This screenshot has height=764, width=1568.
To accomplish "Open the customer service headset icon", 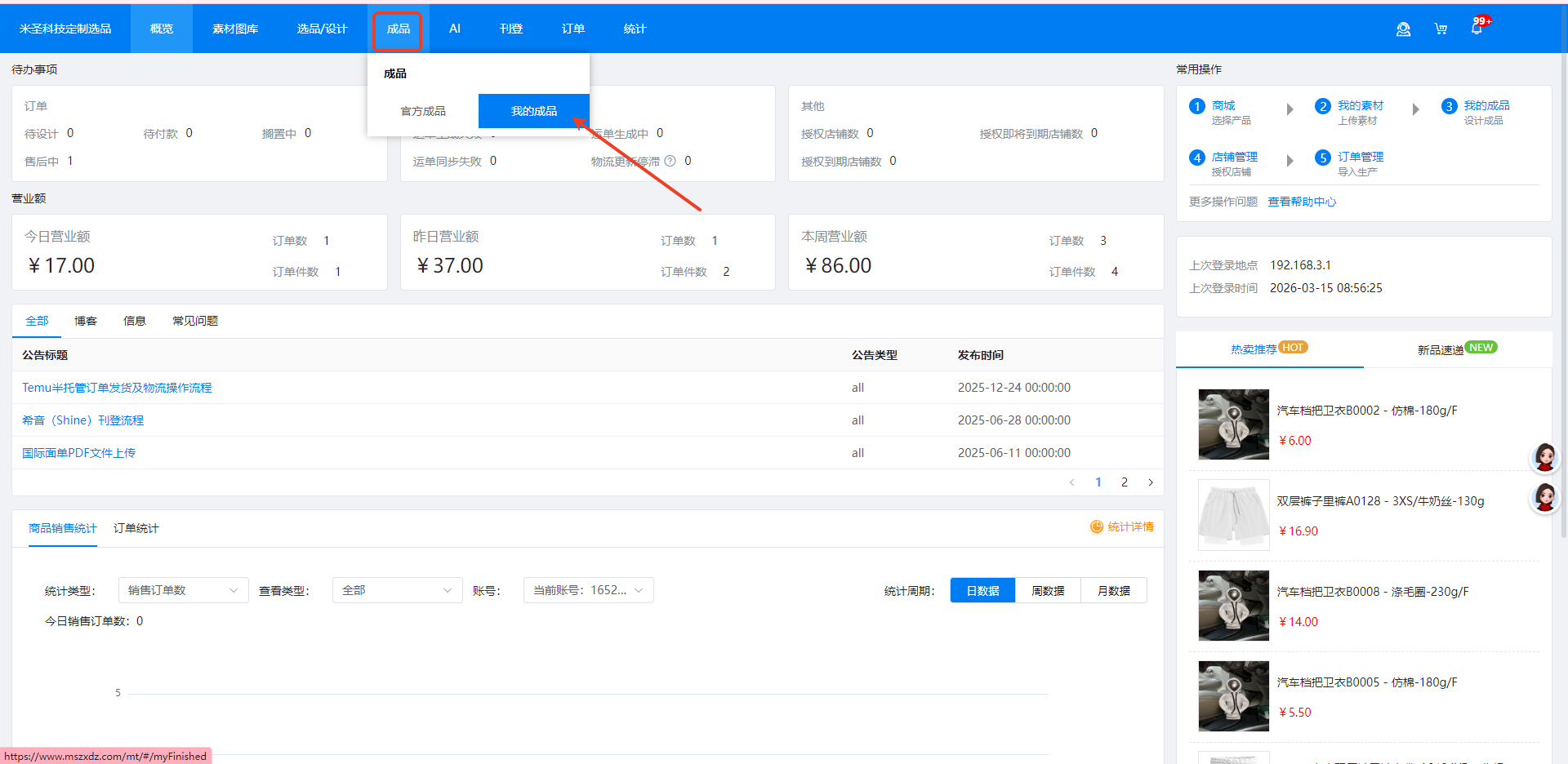I will point(1403,29).
